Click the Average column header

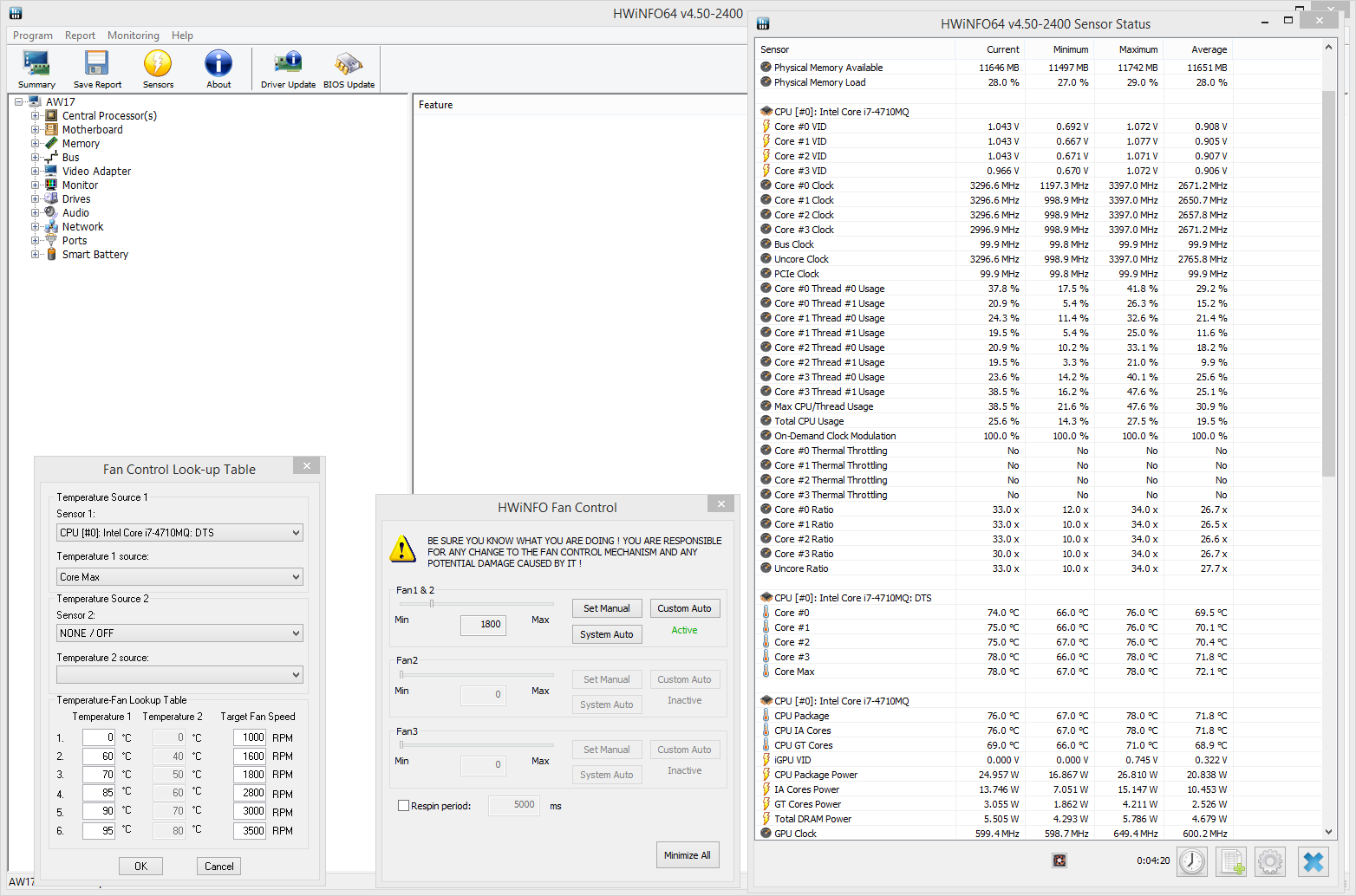(x=1197, y=49)
